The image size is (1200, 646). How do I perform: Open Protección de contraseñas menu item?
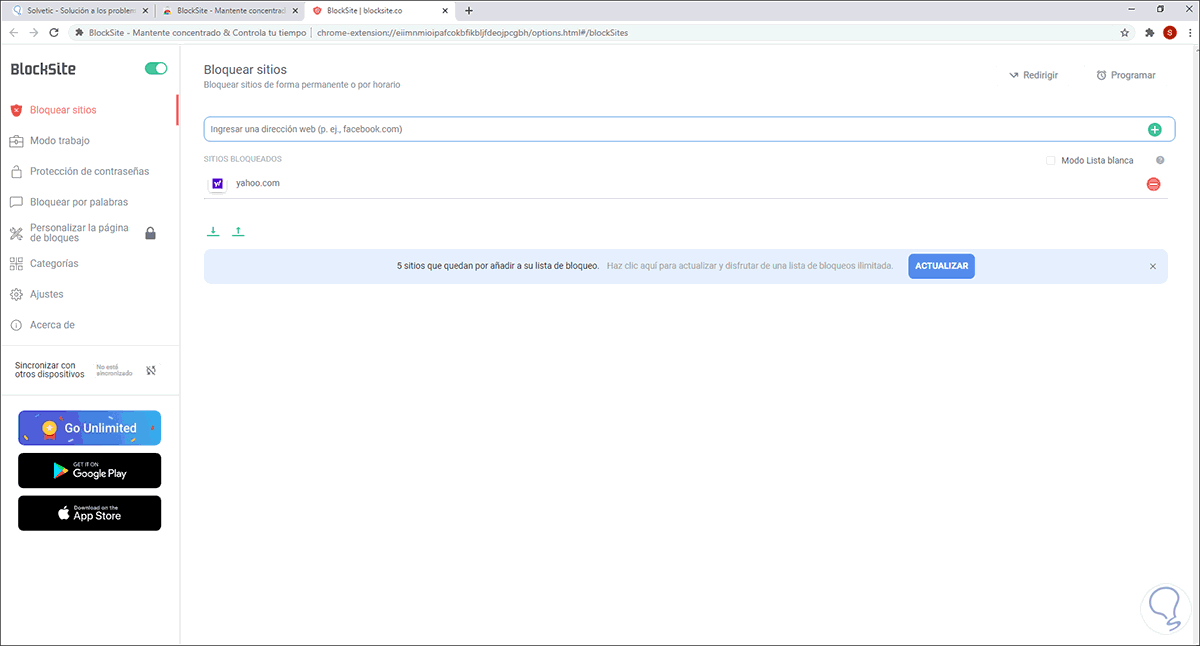tap(89, 171)
